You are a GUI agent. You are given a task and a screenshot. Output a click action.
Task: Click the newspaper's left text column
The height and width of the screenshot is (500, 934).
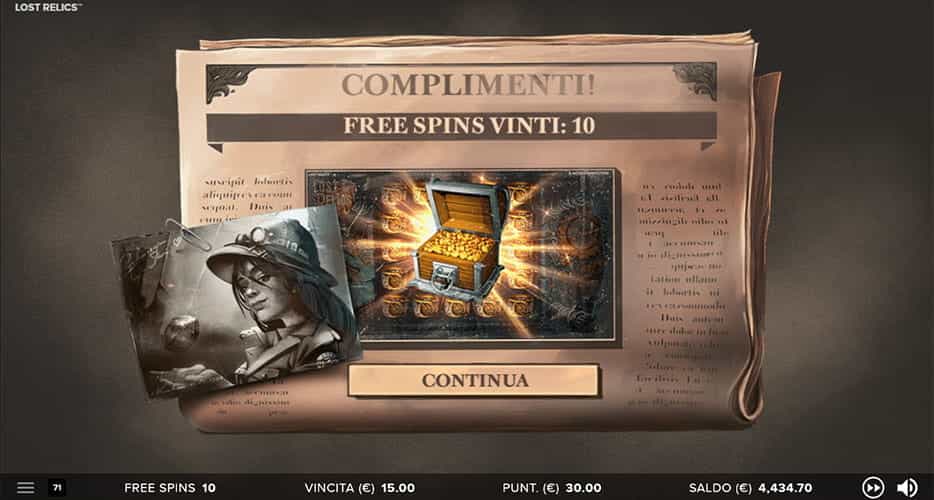click(x=248, y=194)
